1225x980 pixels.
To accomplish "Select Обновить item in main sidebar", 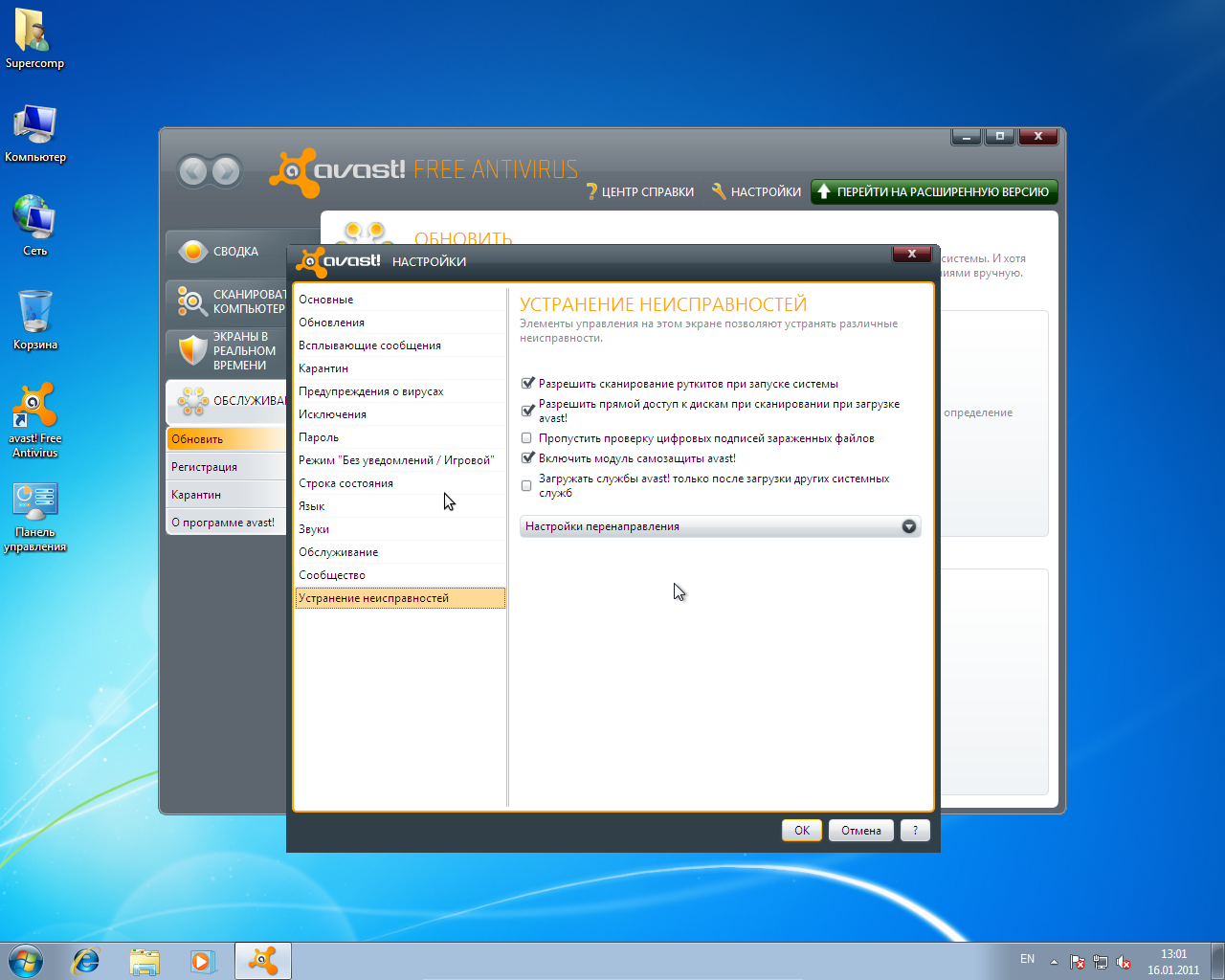I will pyautogui.click(x=227, y=439).
